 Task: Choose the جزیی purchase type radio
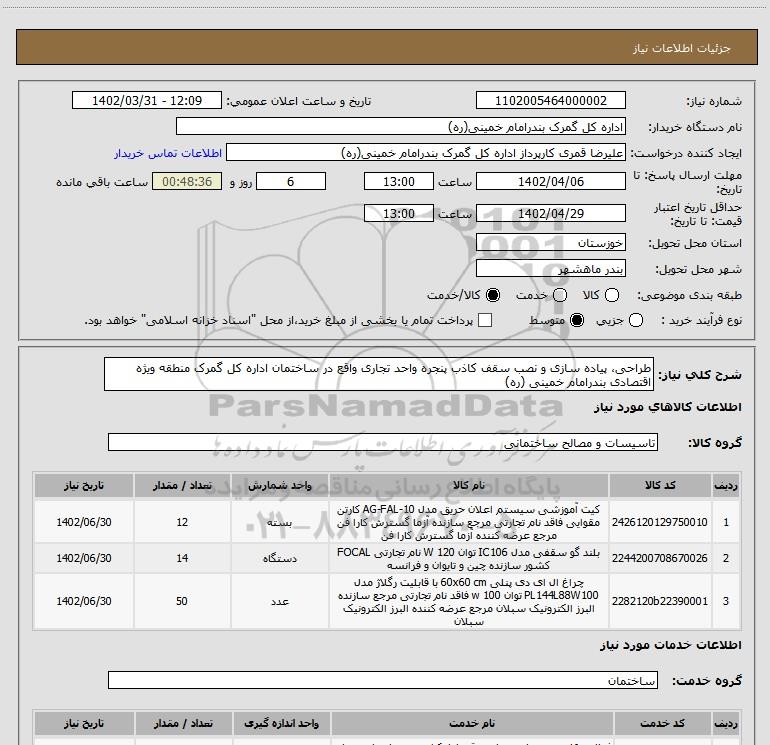tap(636, 320)
